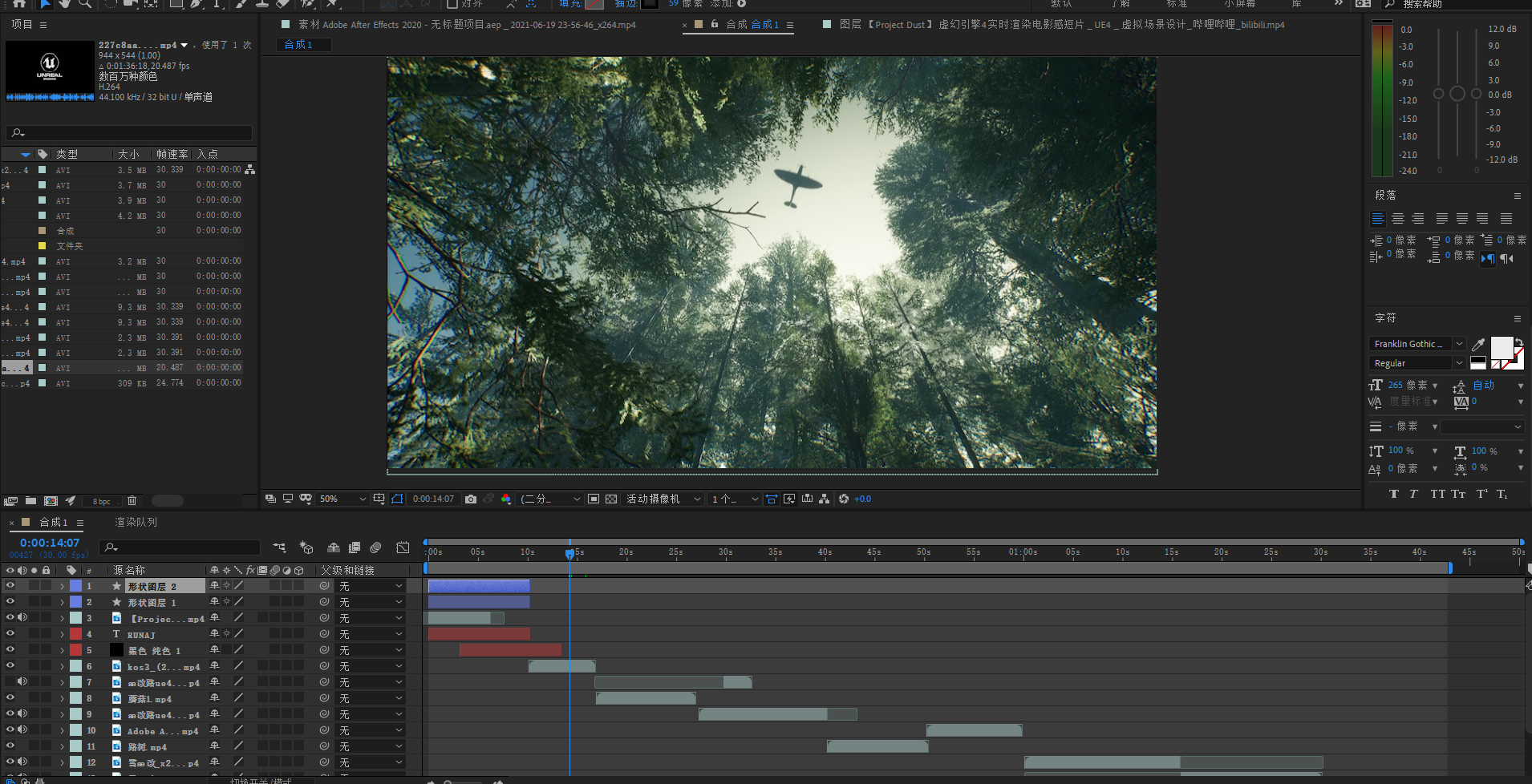Expand layer 1 形状图层 2 properties

(62, 586)
